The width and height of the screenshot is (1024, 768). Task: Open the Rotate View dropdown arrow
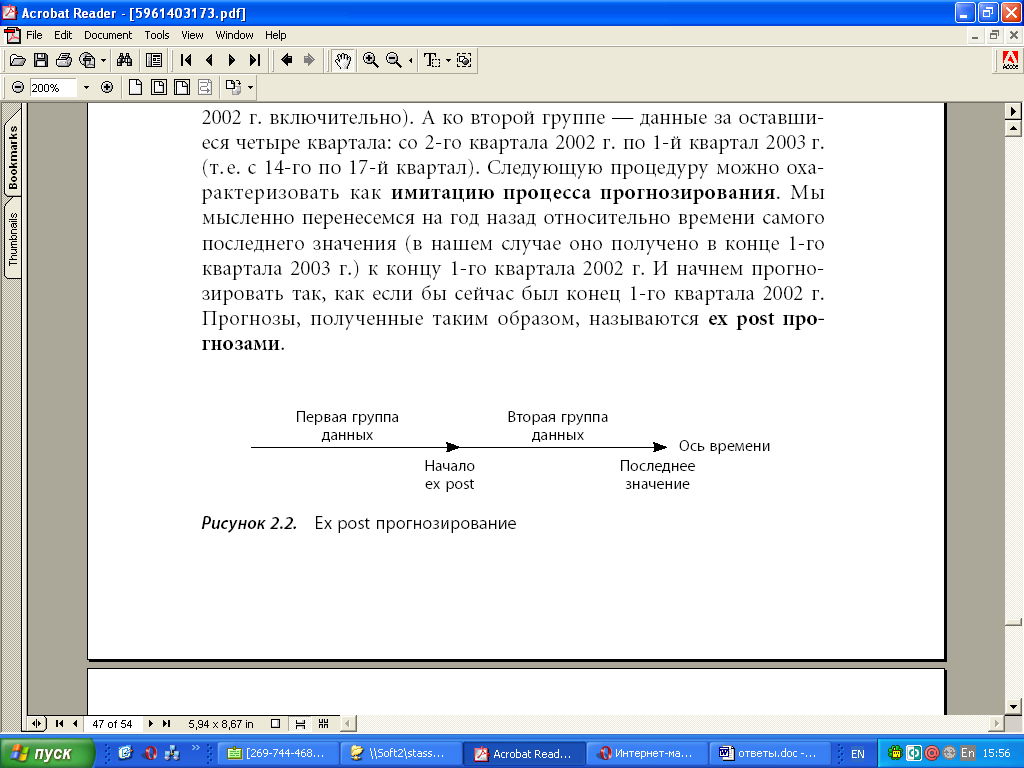pos(250,87)
